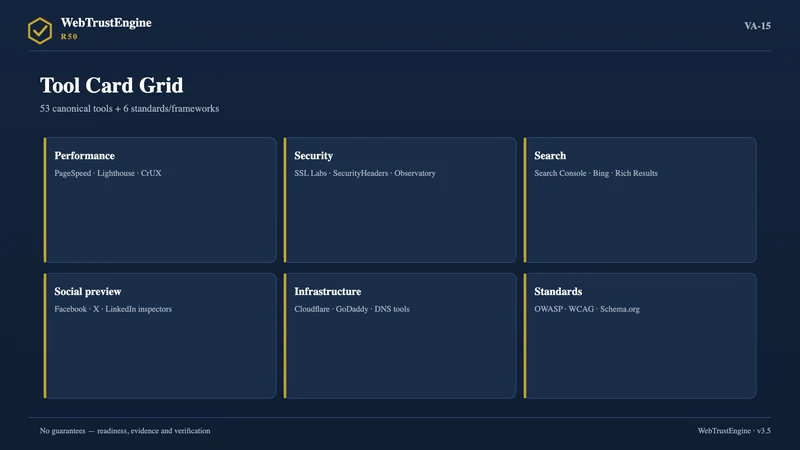Click the VA-15 slide identifier
800x450 pixels.
pyautogui.click(x=757, y=26)
